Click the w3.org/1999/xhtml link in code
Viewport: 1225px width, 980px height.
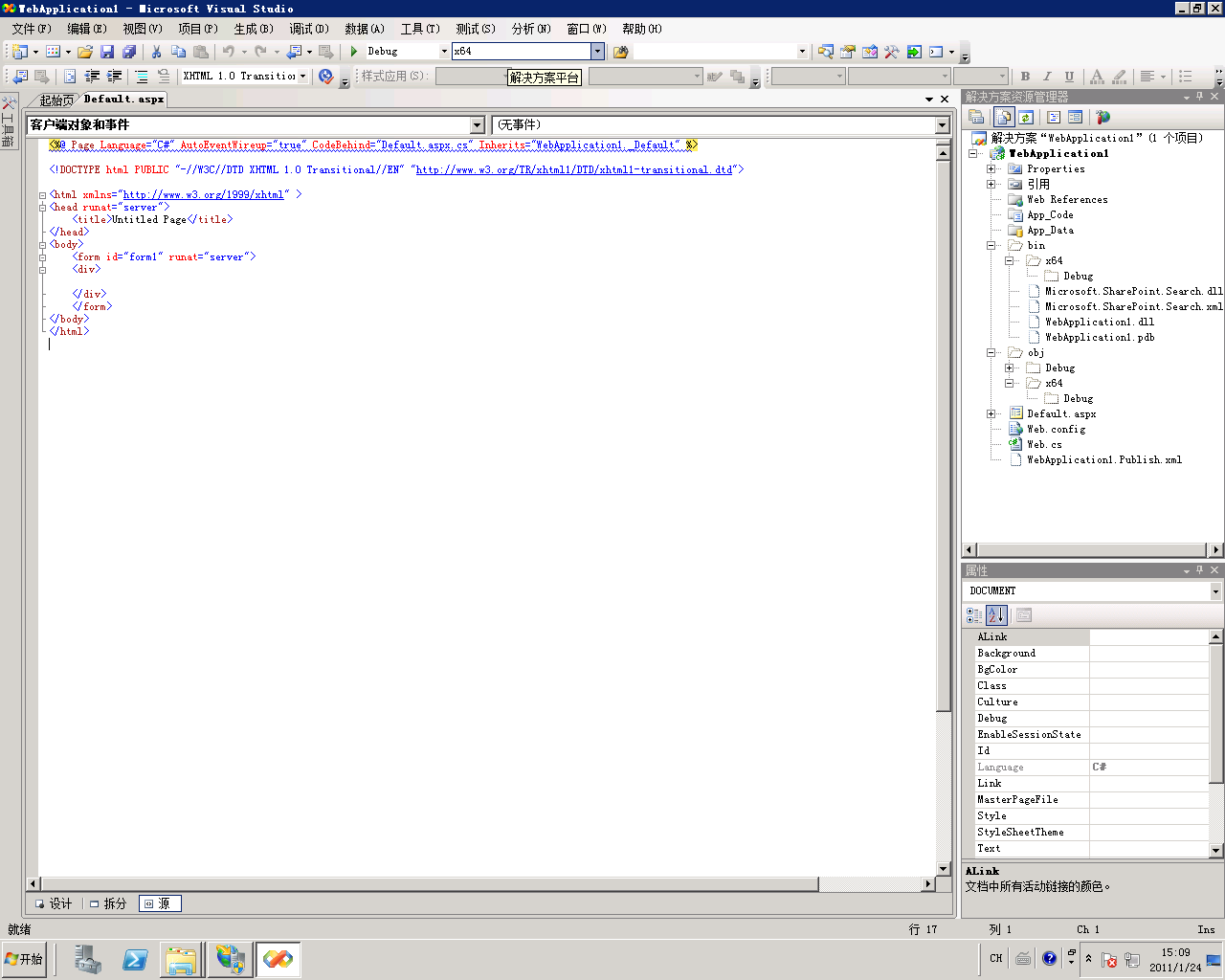(204, 195)
